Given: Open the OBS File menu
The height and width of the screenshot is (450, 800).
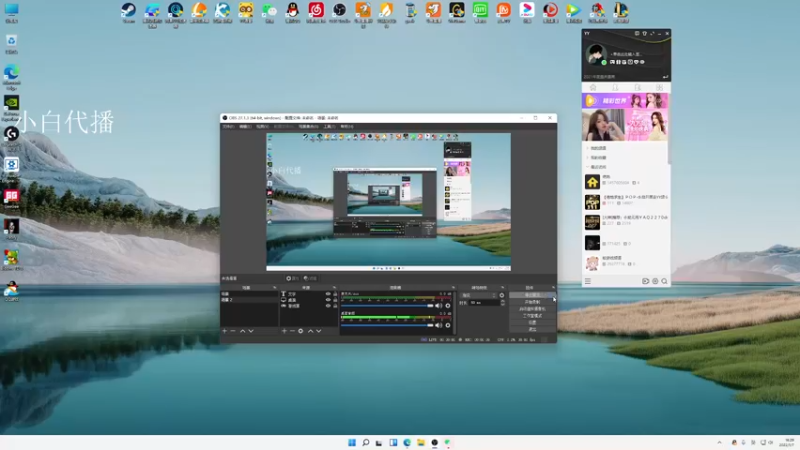Looking at the screenshot, I should tap(228, 127).
